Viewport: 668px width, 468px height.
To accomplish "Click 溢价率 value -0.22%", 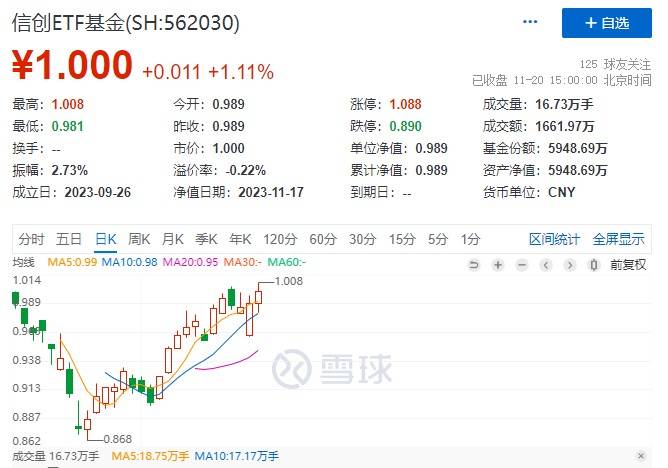I will (245, 170).
